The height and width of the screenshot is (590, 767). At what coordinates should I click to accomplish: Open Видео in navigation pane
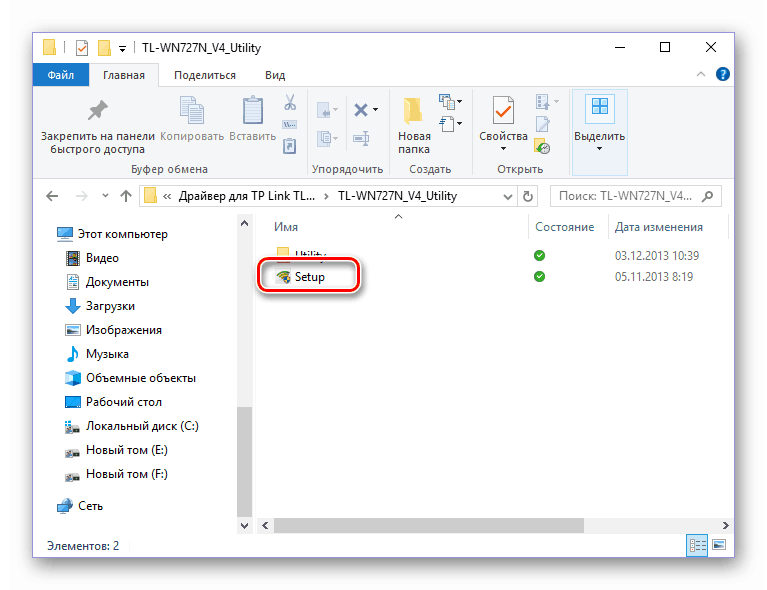(x=92, y=258)
